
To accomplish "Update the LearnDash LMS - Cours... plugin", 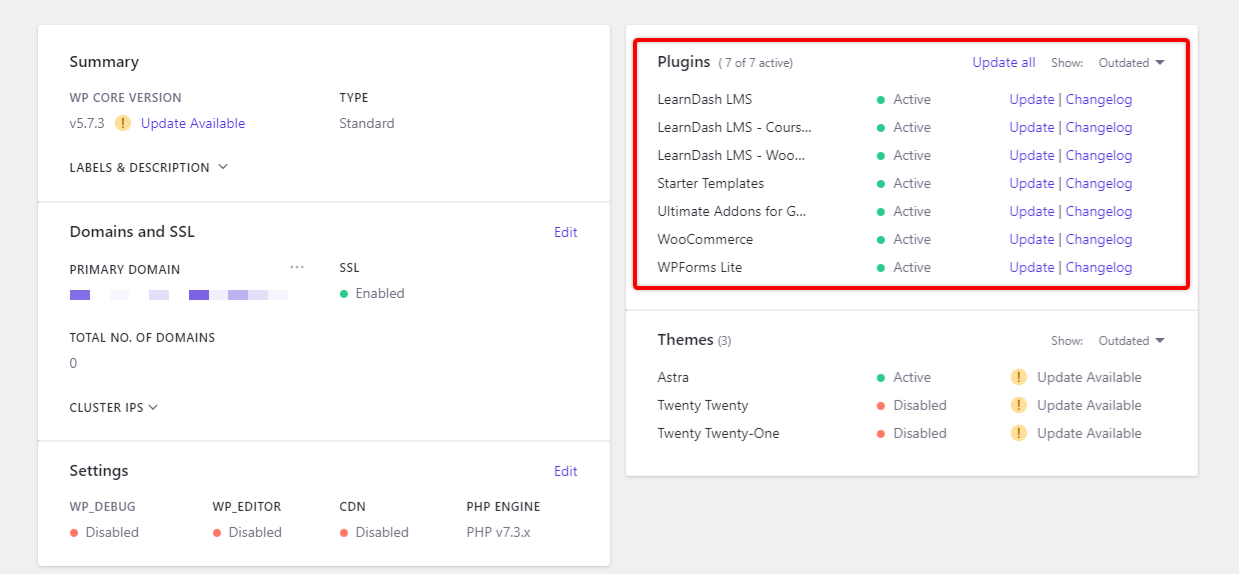I will point(1032,127).
